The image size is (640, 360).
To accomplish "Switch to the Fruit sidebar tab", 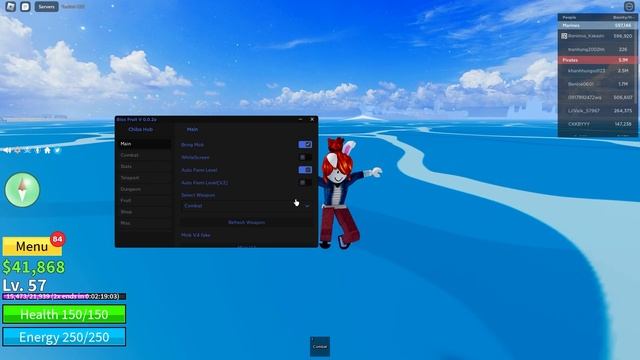I will coord(144,201).
